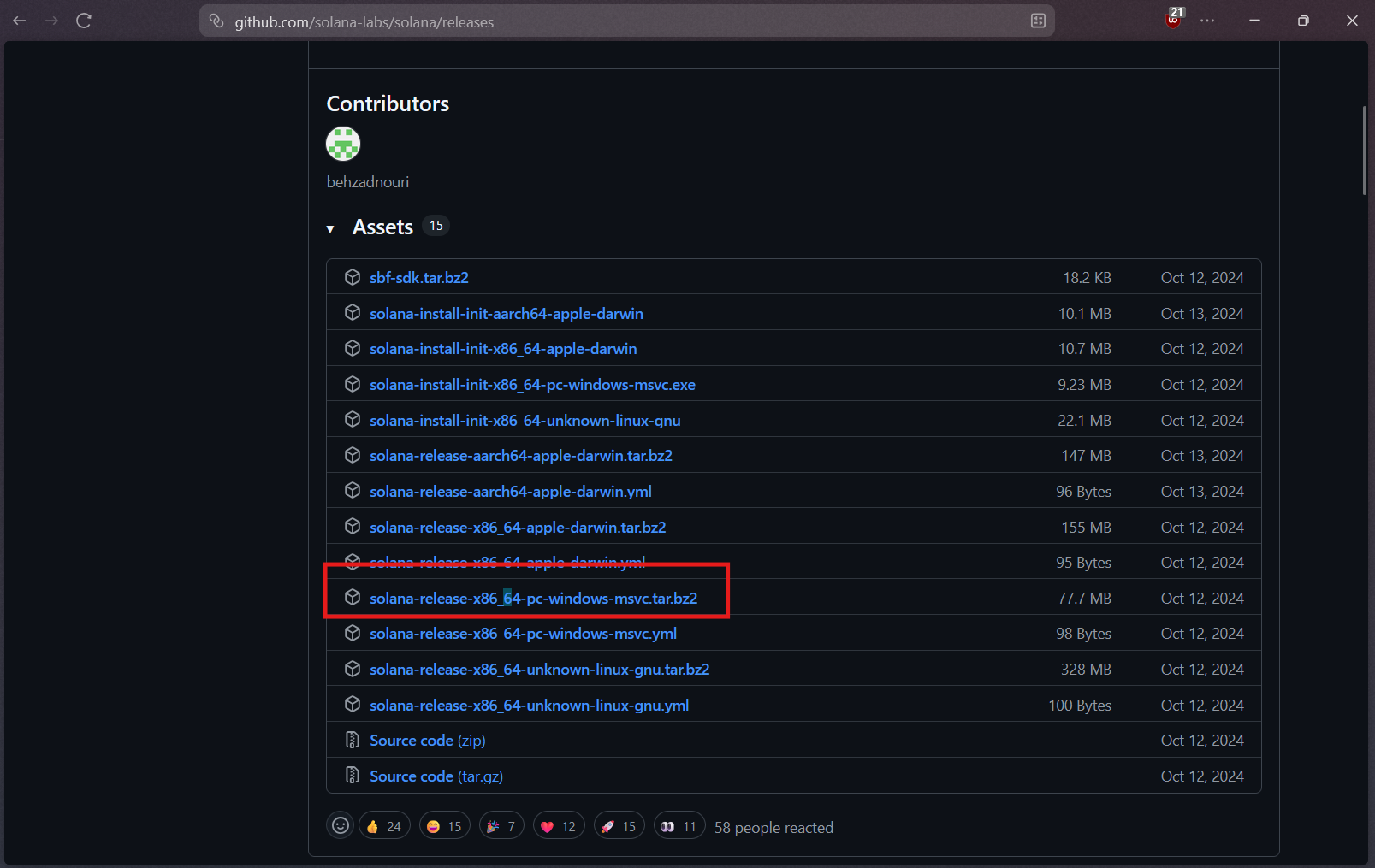Reload the page with the refresh icon
The width and height of the screenshot is (1375, 868).
click(x=84, y=21)
